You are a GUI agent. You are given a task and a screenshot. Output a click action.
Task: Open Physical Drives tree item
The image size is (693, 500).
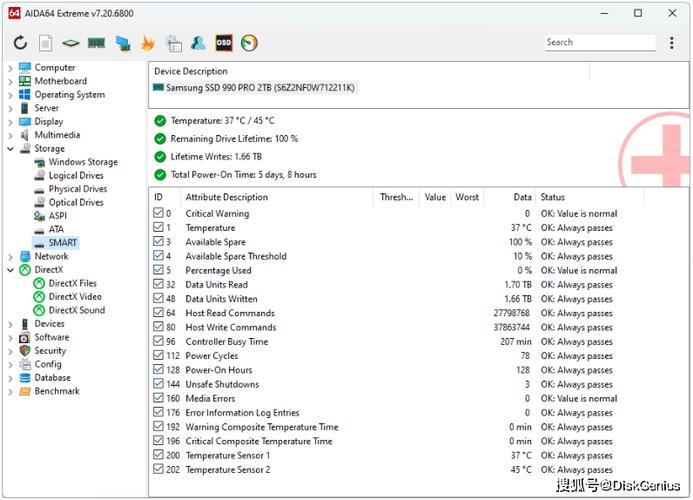click(77, 189)
